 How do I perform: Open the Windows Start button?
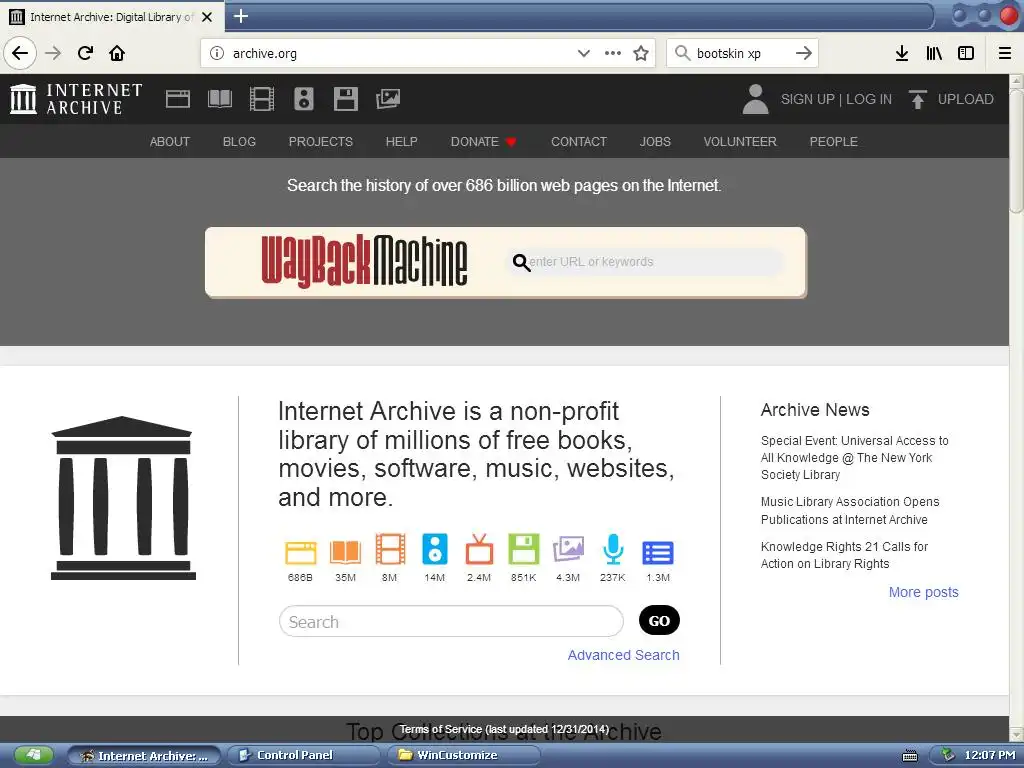tap(33, 756)
